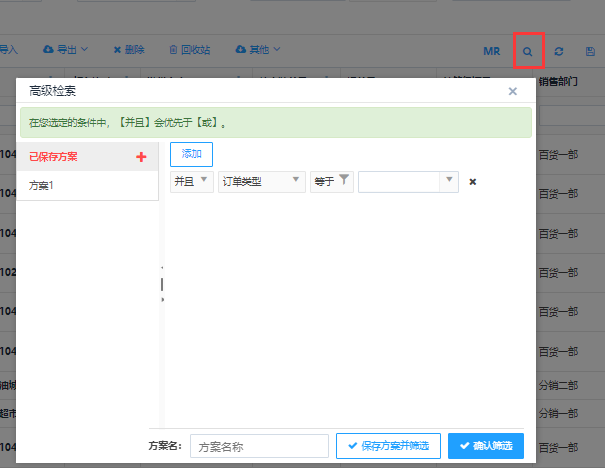Image resolution: width=605 pixels, height=468 pixels.
Task: Click 确认筛选 confirm filter button
Action: click(485, 446)
